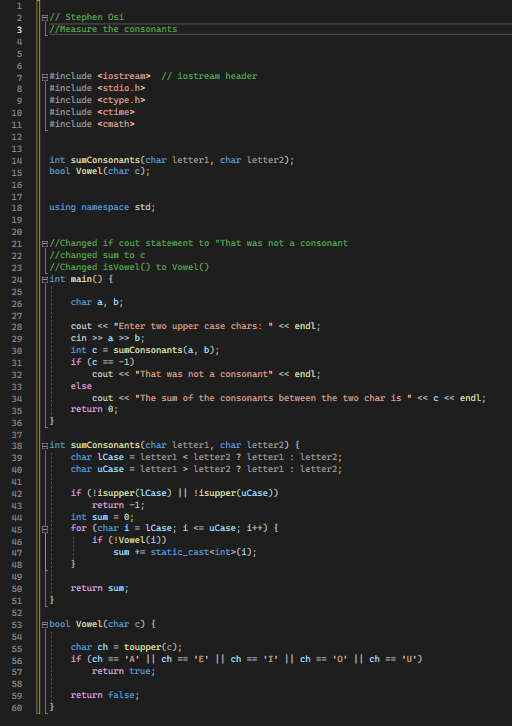Collapse the bool Vowel function definition at line 53
This screenshot has height=726, width=512.
point(45,625)
